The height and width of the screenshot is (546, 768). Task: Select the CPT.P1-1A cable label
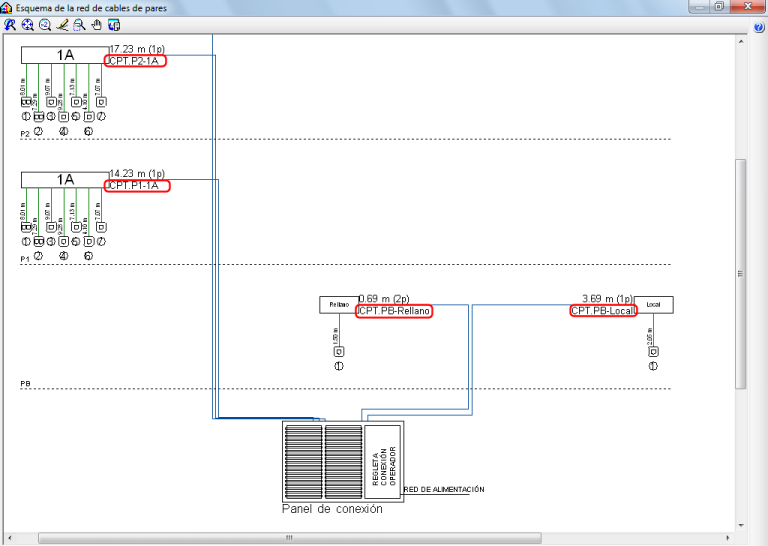(137, 186)
